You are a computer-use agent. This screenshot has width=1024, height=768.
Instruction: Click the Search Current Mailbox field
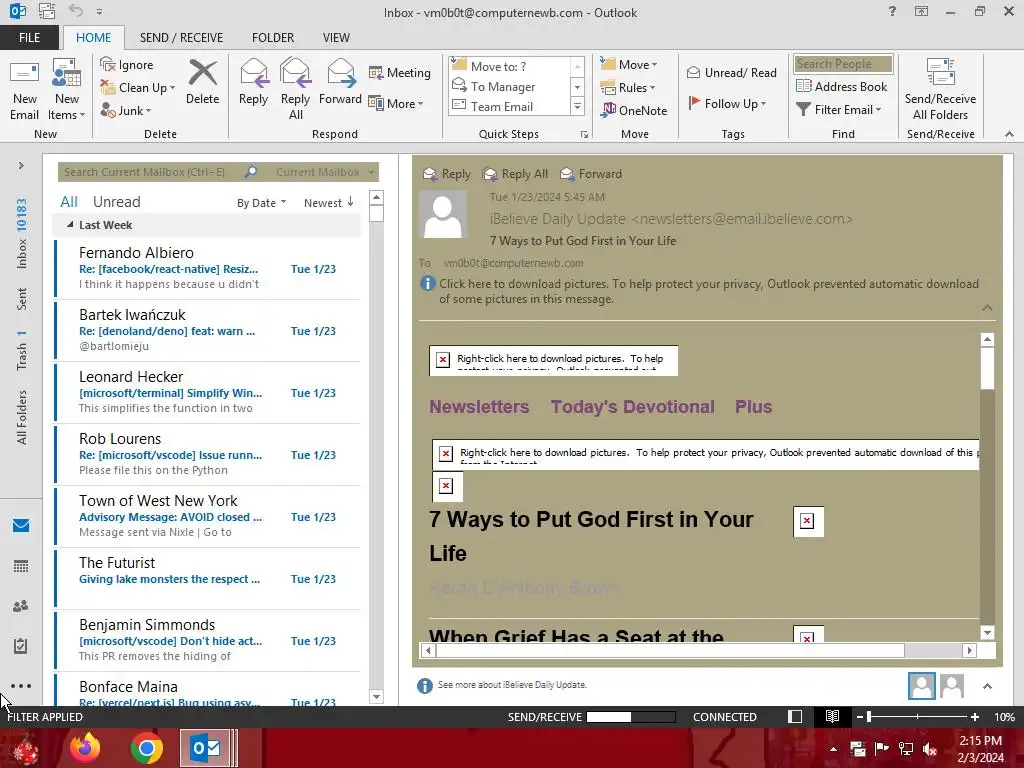point(150,172)
